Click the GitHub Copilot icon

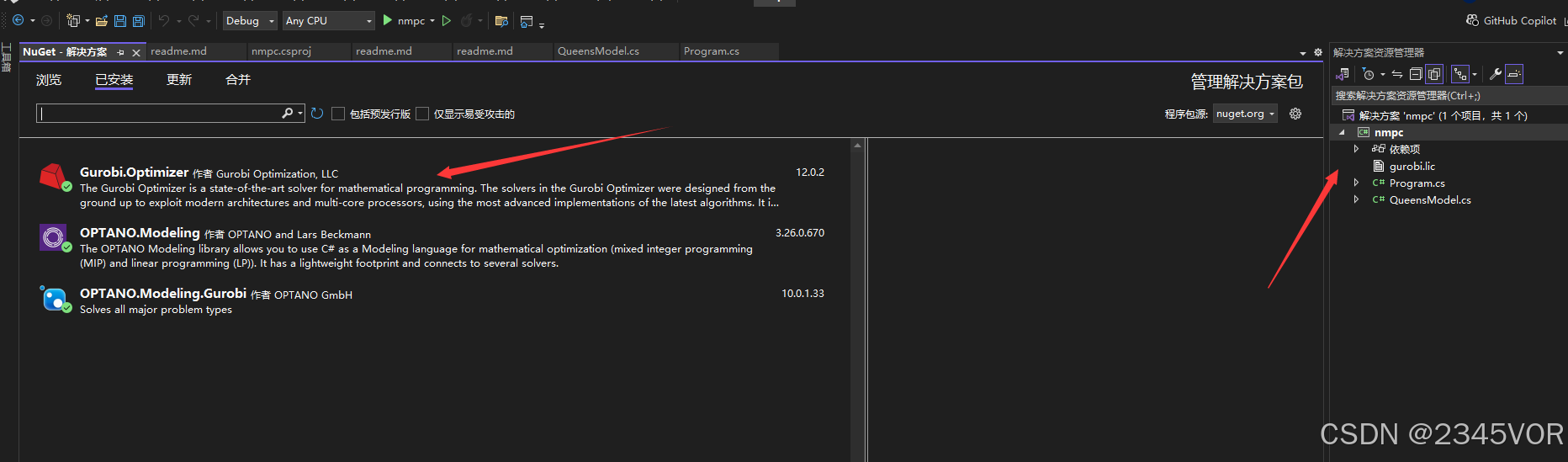pyautogui.click(x=1472, y=20)
